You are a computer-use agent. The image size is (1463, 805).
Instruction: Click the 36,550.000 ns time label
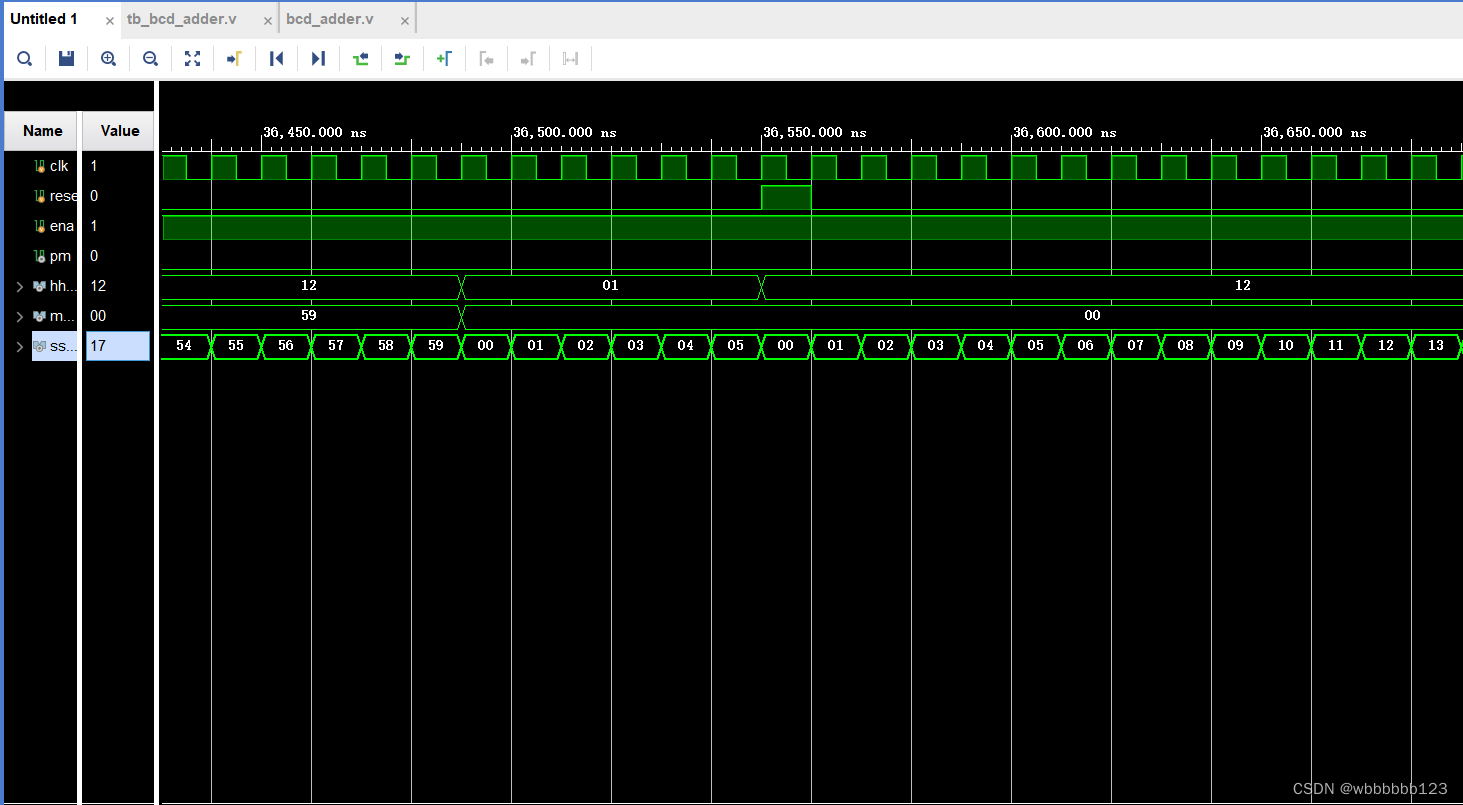tap(815, 132)
